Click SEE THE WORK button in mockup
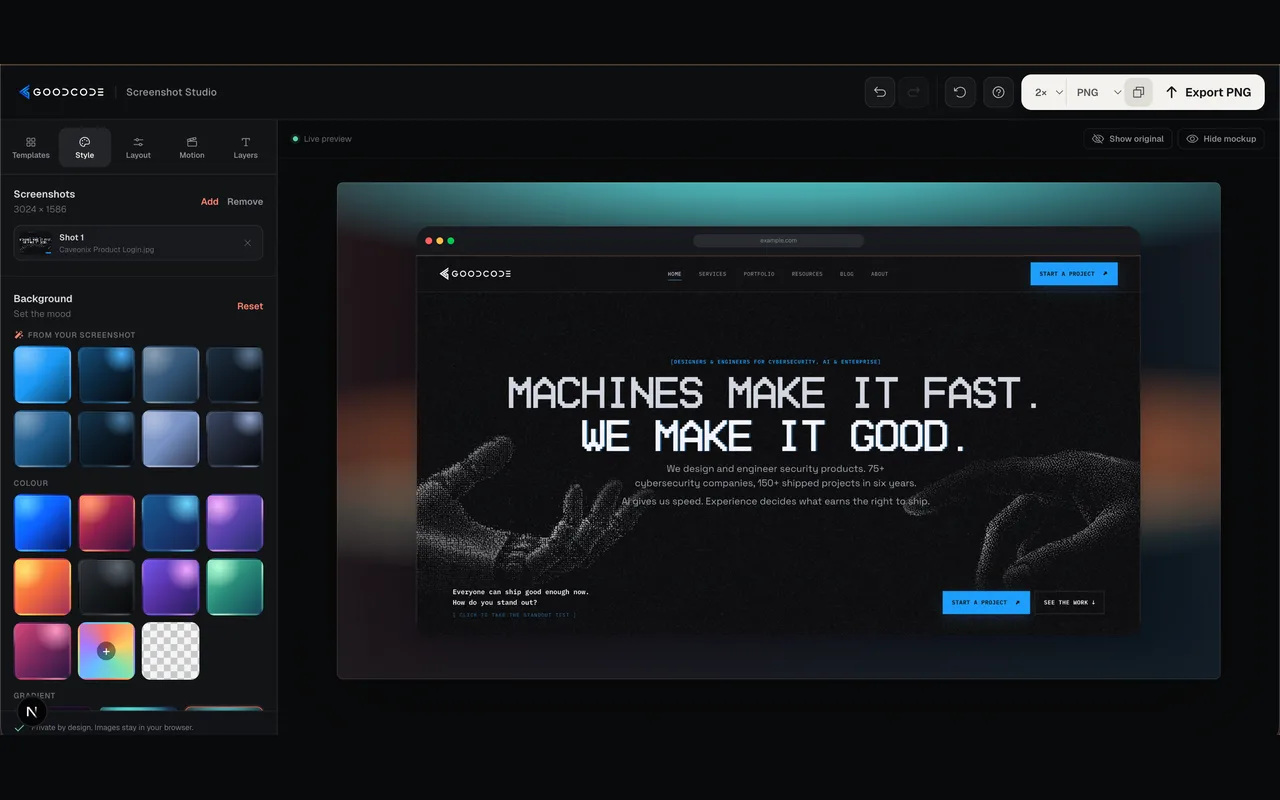1280x800 pixels. 1069,602
